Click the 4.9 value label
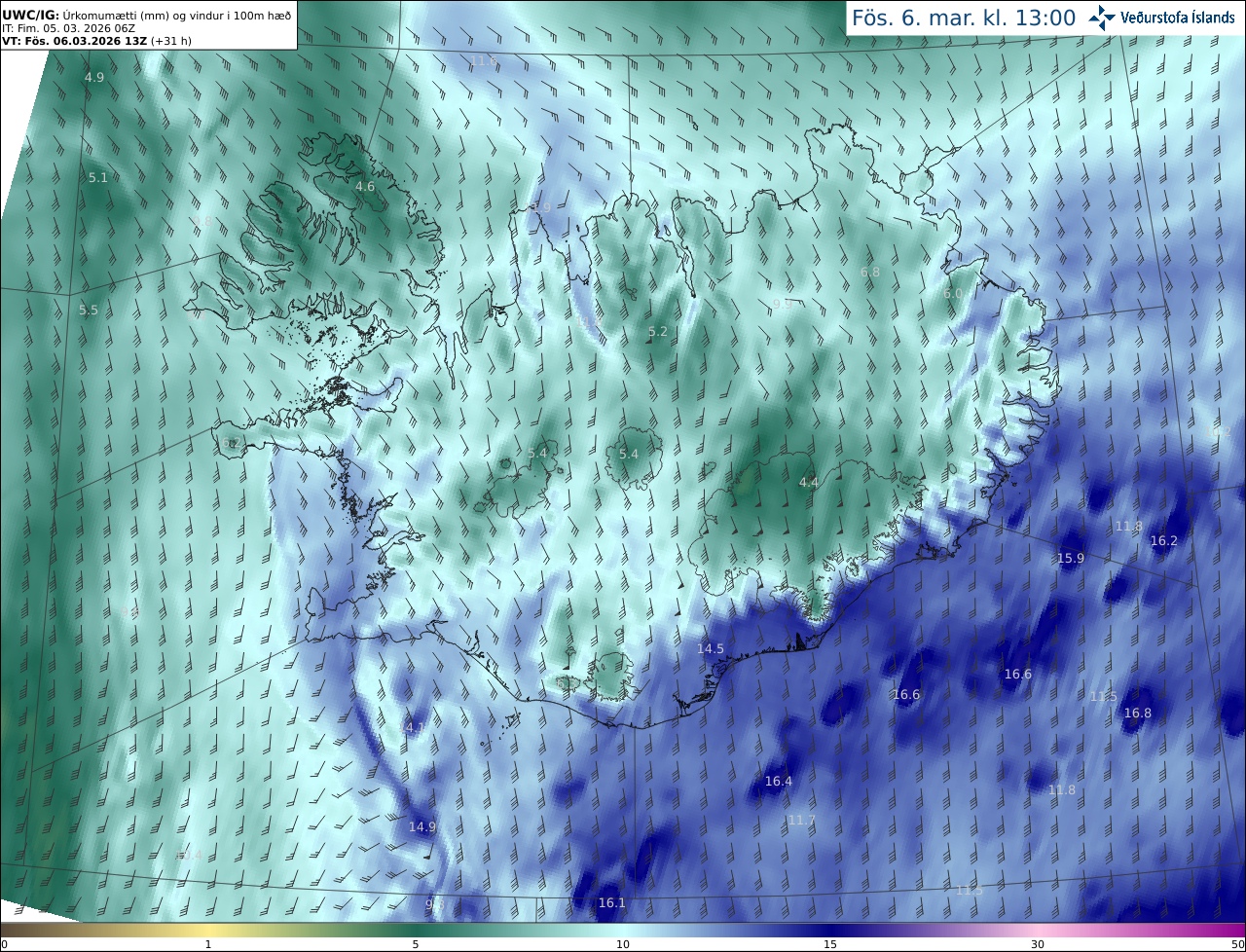The height and width of the screenshot is (952, 1246). 94,77
